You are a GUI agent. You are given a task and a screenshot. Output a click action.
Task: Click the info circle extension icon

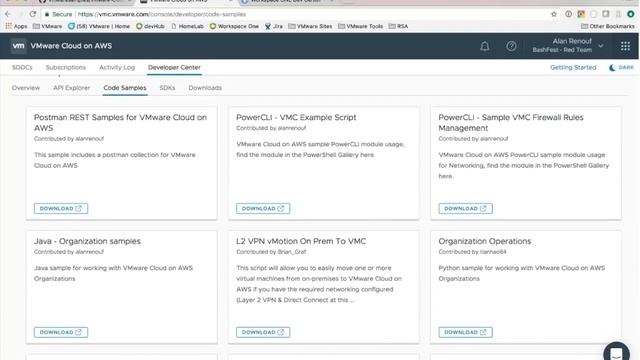[x=568, y=14]
